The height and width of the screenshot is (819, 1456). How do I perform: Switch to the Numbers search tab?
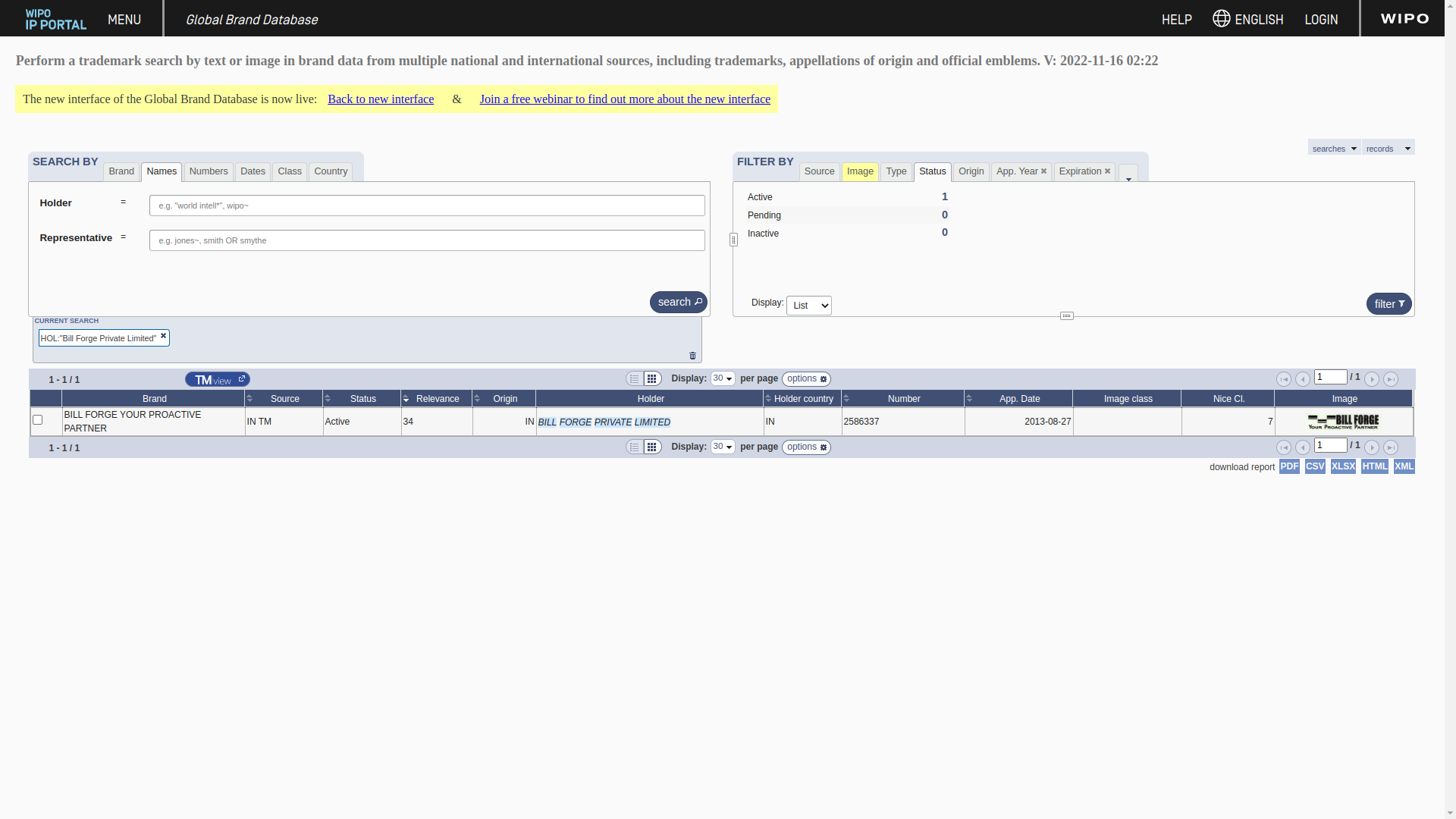coord(209,171)
